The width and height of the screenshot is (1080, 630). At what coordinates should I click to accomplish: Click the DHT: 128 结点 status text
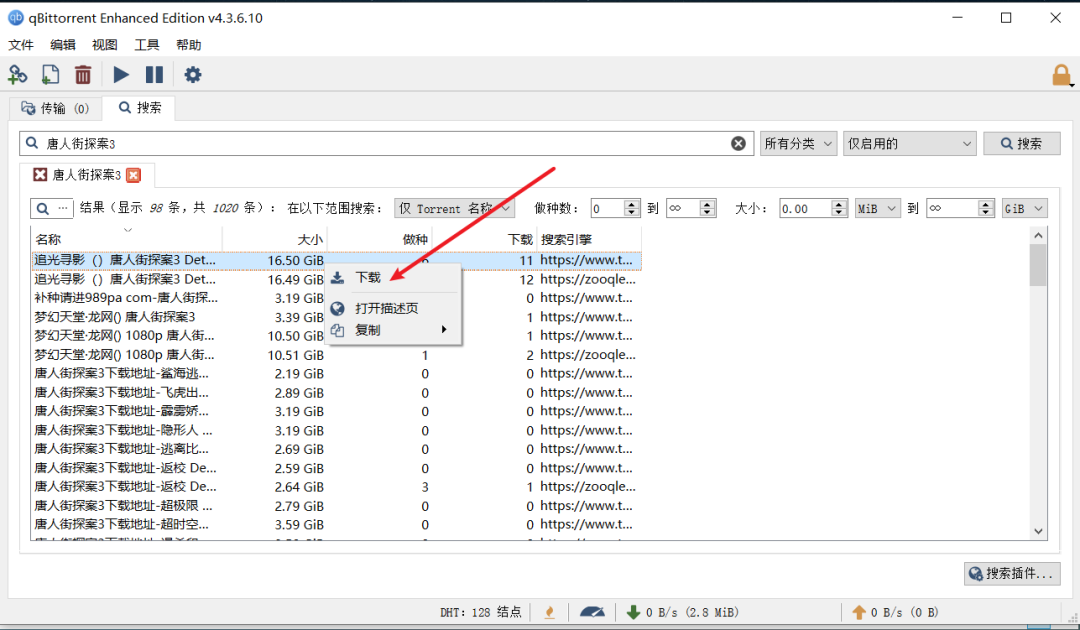481,612
